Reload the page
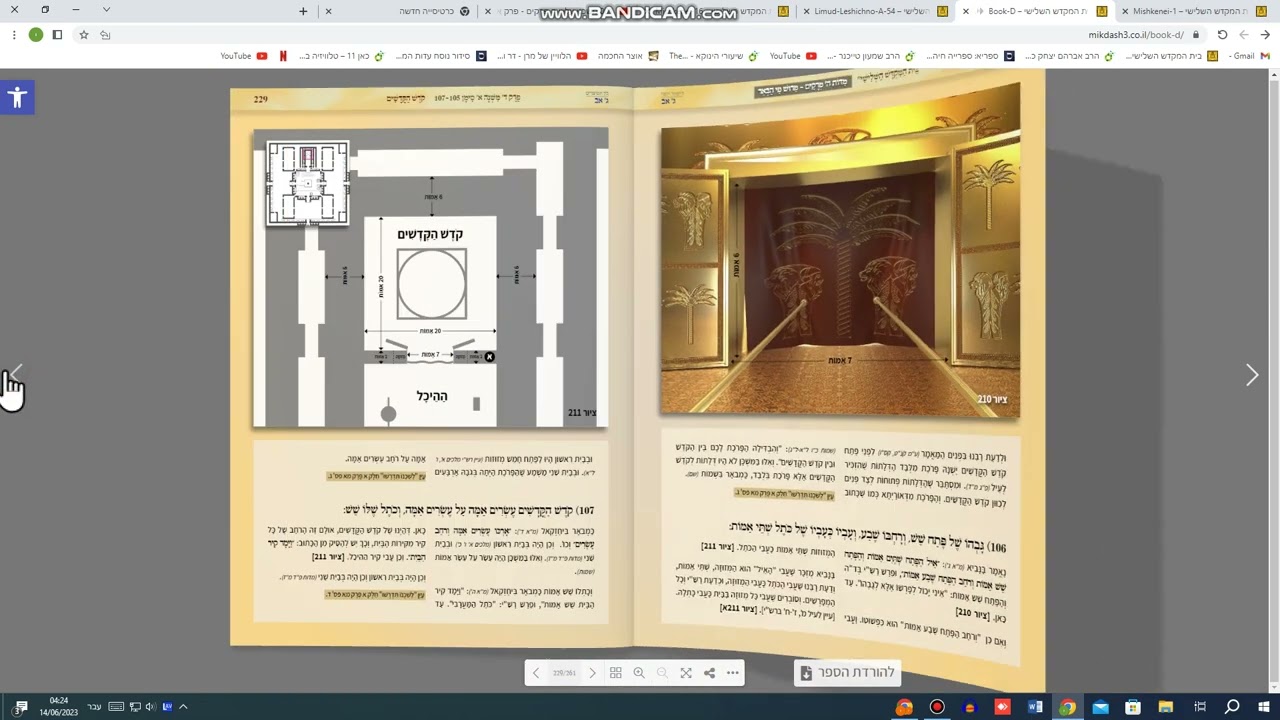The width and height of the screenshot is (1280, 720). (1222, 35)
